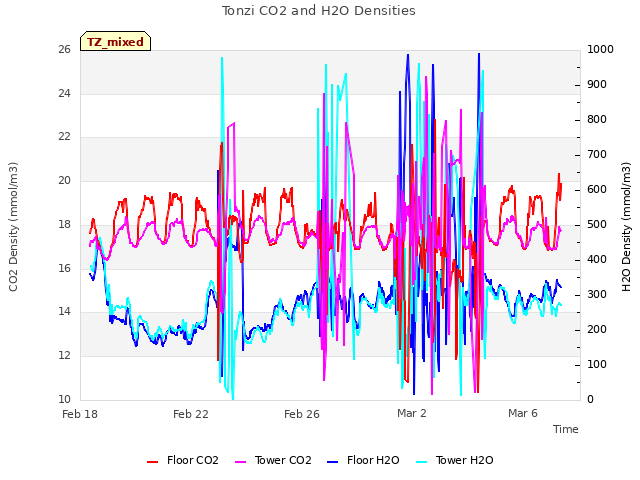Viewport: 640px width, 480px height.
Task: Click the 16 tick on the CO2 axis
Action: tap(64, 268)
